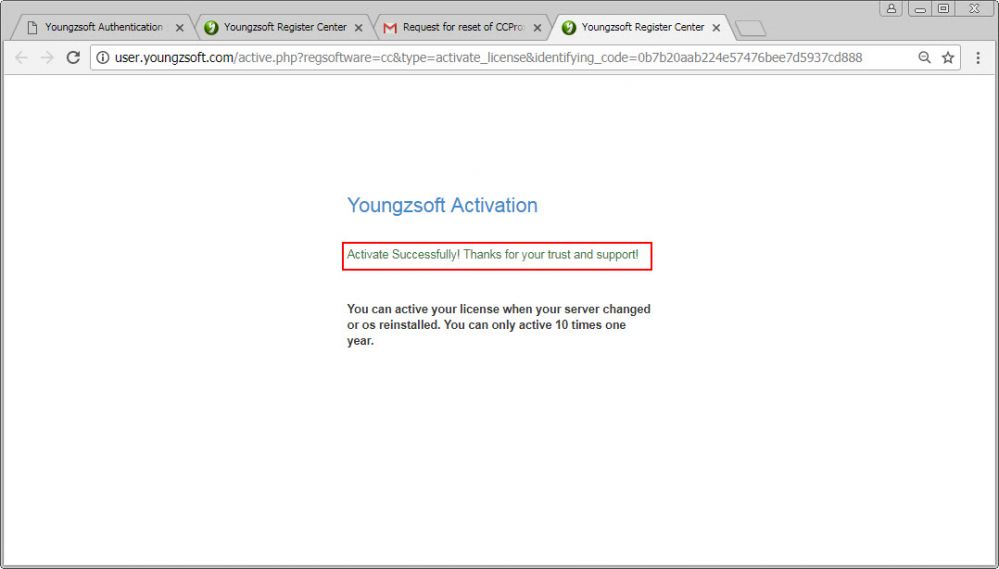This screenshot has width=999, height=569.
Task: Maximize the Chrome window
Action: click(x=944, y=8)
